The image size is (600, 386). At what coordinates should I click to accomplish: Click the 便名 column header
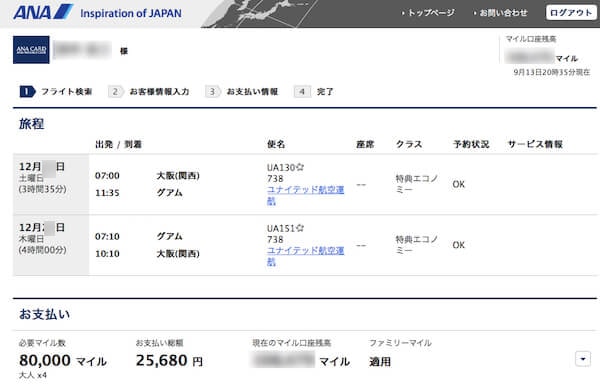click(276, 144)
